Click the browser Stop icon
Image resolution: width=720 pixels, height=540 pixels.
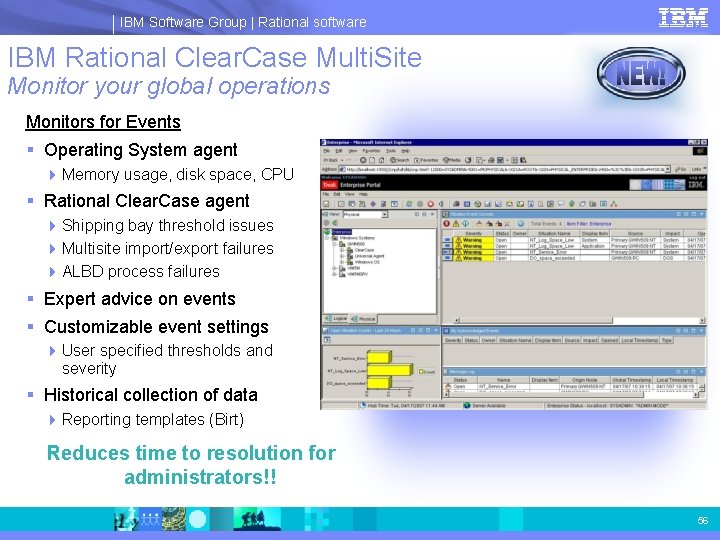pyautogui.click(x=363, y=160)
